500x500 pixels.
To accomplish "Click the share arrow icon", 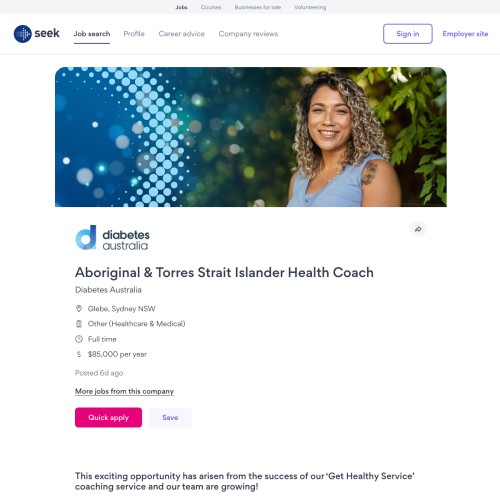I will 418,229.
